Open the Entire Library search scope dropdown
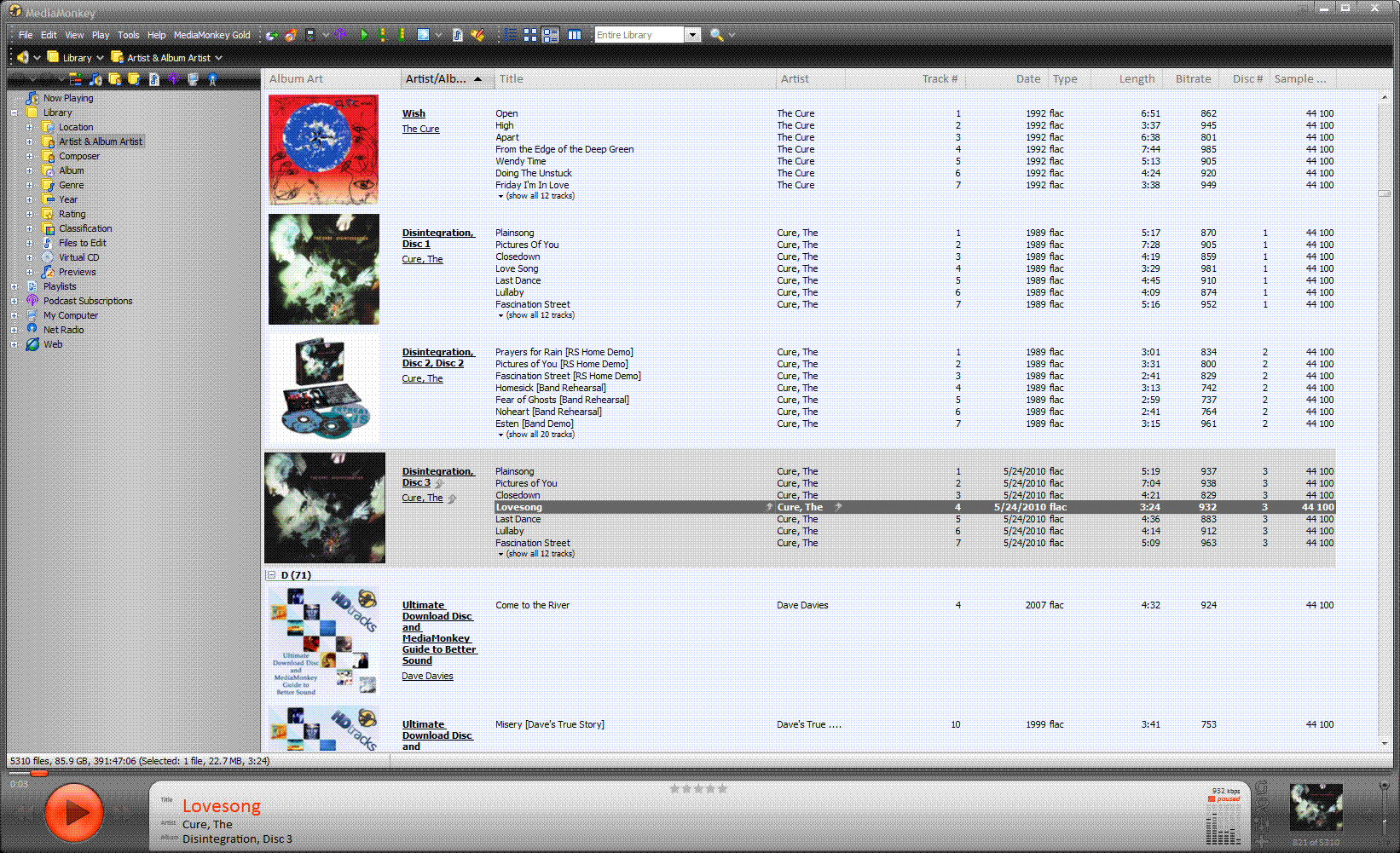This screenshot has height=853, width=1400. (693, 35)
